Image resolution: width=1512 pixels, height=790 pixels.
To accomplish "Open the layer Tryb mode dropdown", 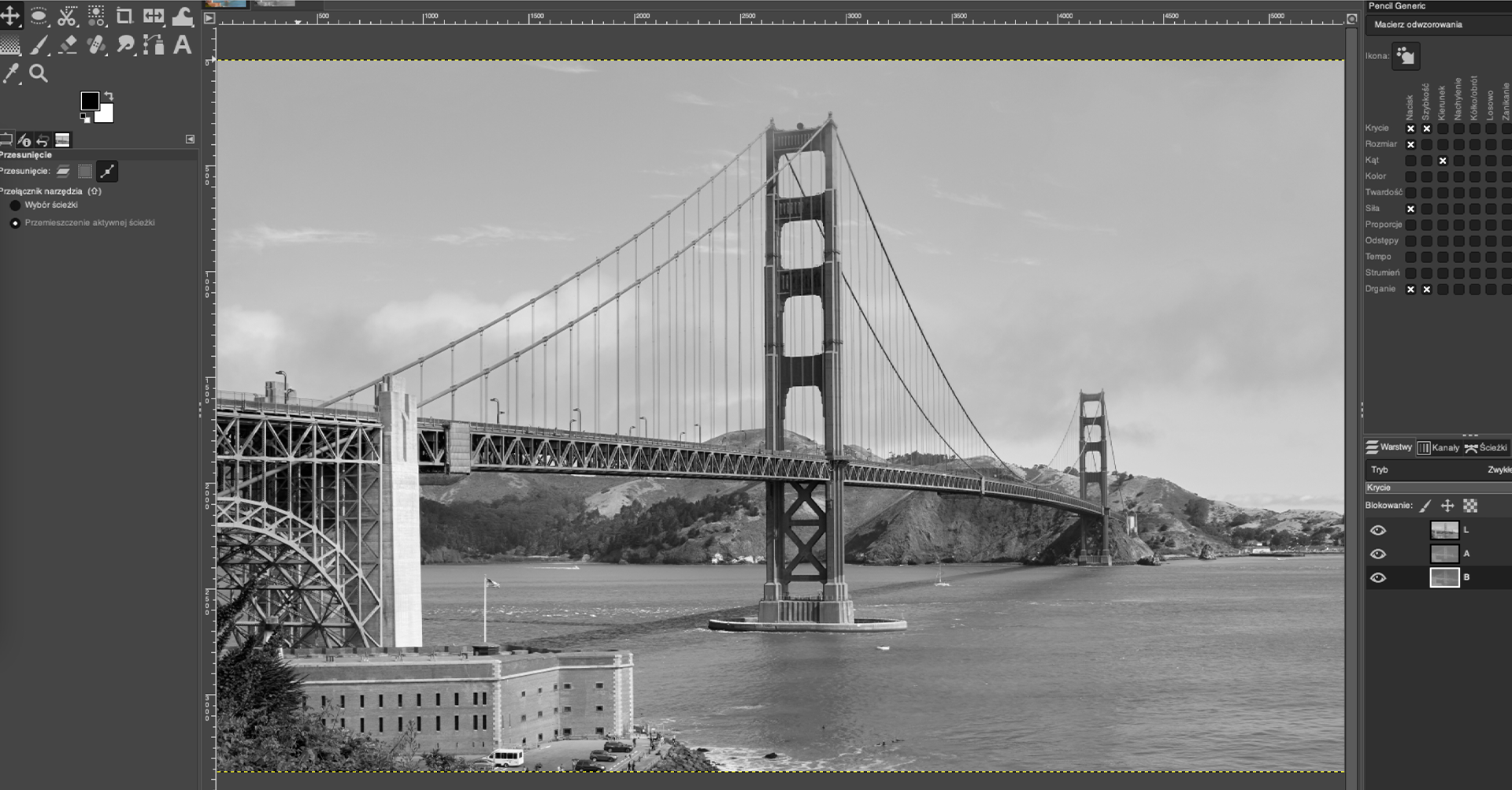I will point(1438,469).
